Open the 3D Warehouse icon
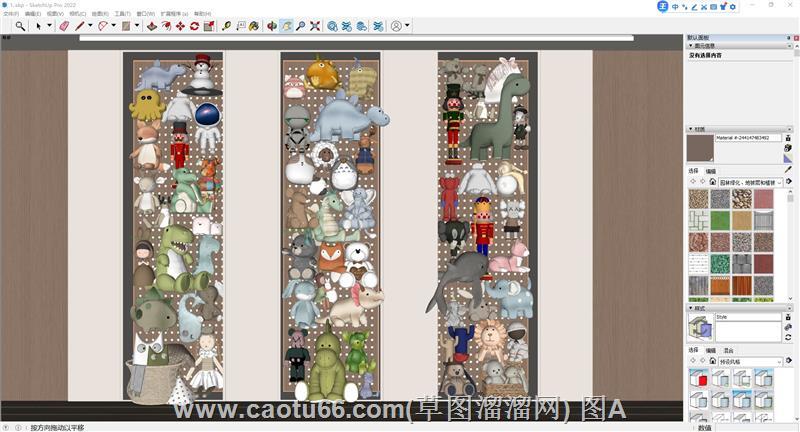This screenshot has height=432, width=800. tap(333, 26)
